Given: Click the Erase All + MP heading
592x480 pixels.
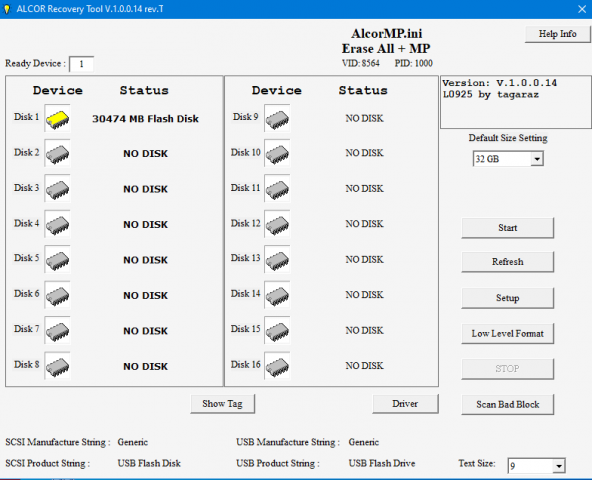Looking at the screenshot, I should point(386,49).
